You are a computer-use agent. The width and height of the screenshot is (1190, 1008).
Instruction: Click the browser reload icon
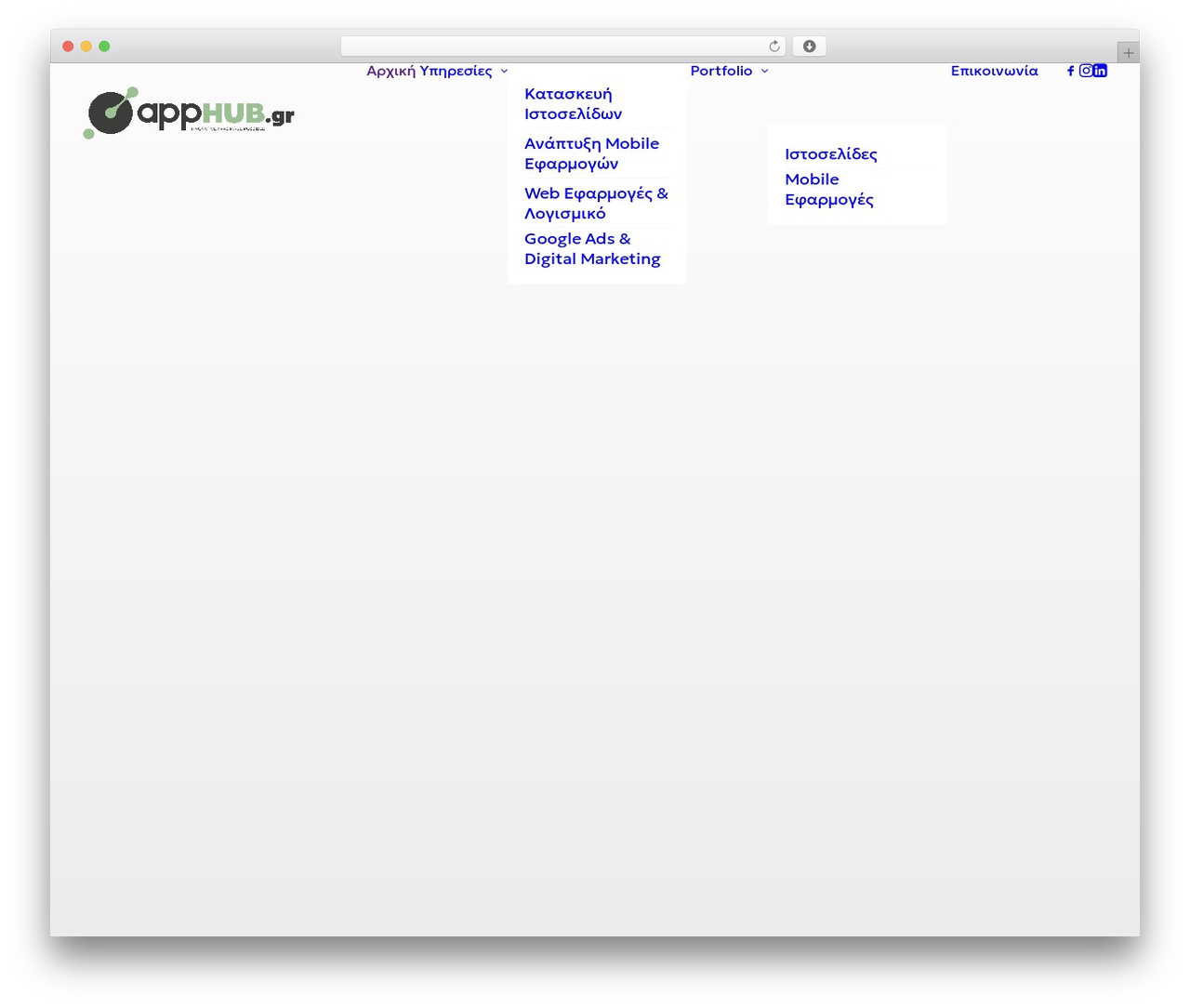[x=774, y=46]
